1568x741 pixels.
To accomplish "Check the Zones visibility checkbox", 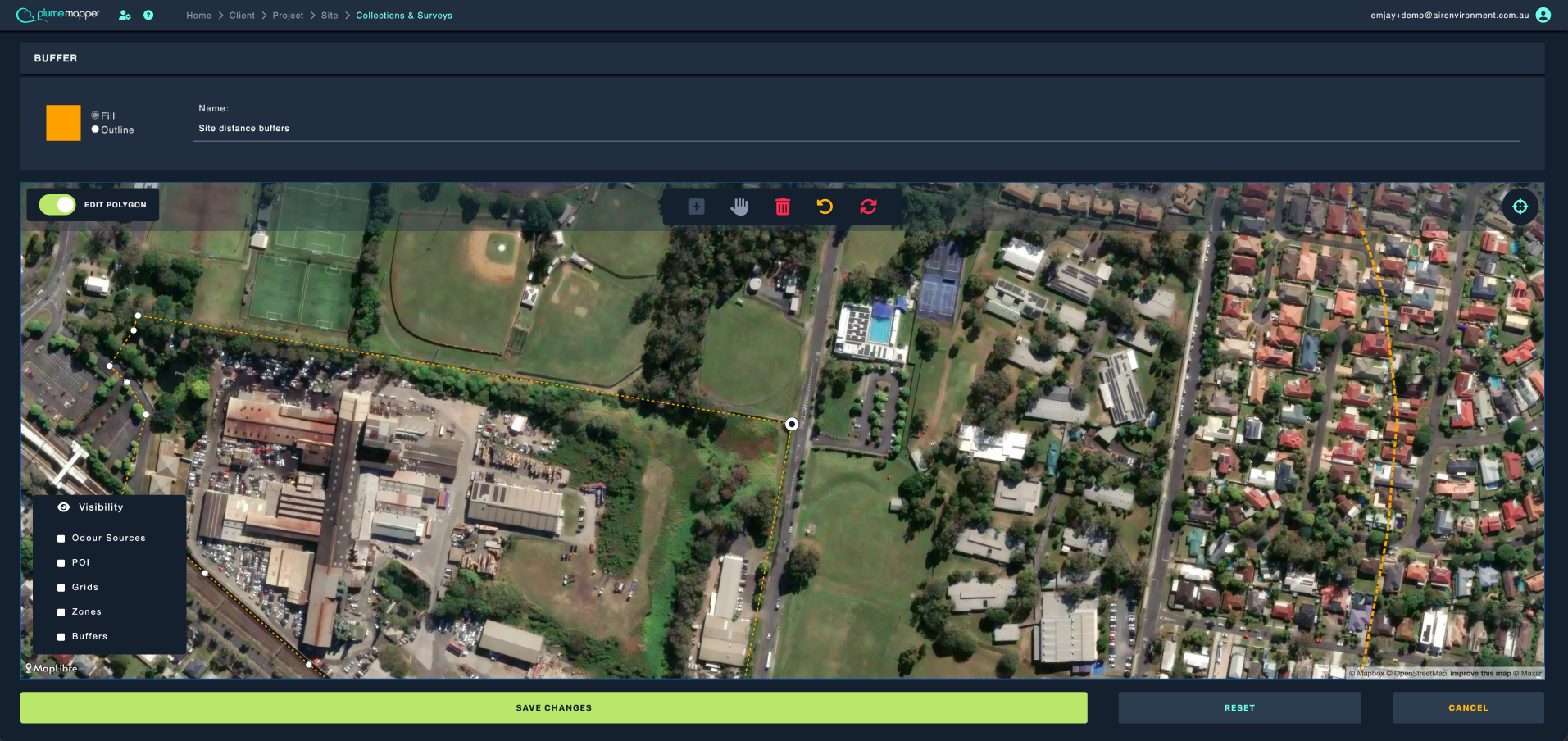I will tap(61, 612).
